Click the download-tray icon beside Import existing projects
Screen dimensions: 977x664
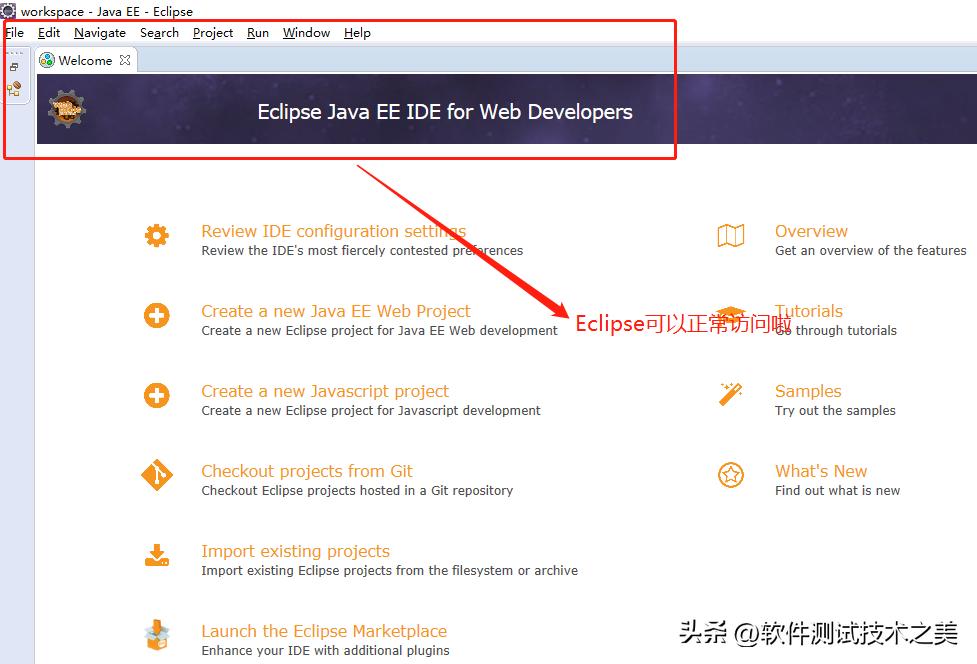(x=156, y=555)
